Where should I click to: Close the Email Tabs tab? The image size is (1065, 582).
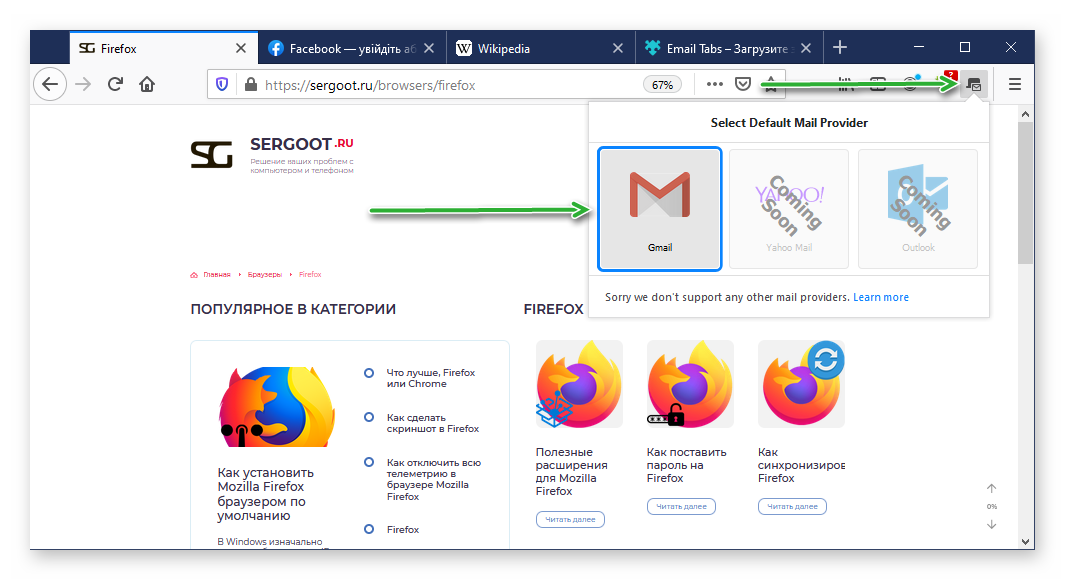(806, 48)
